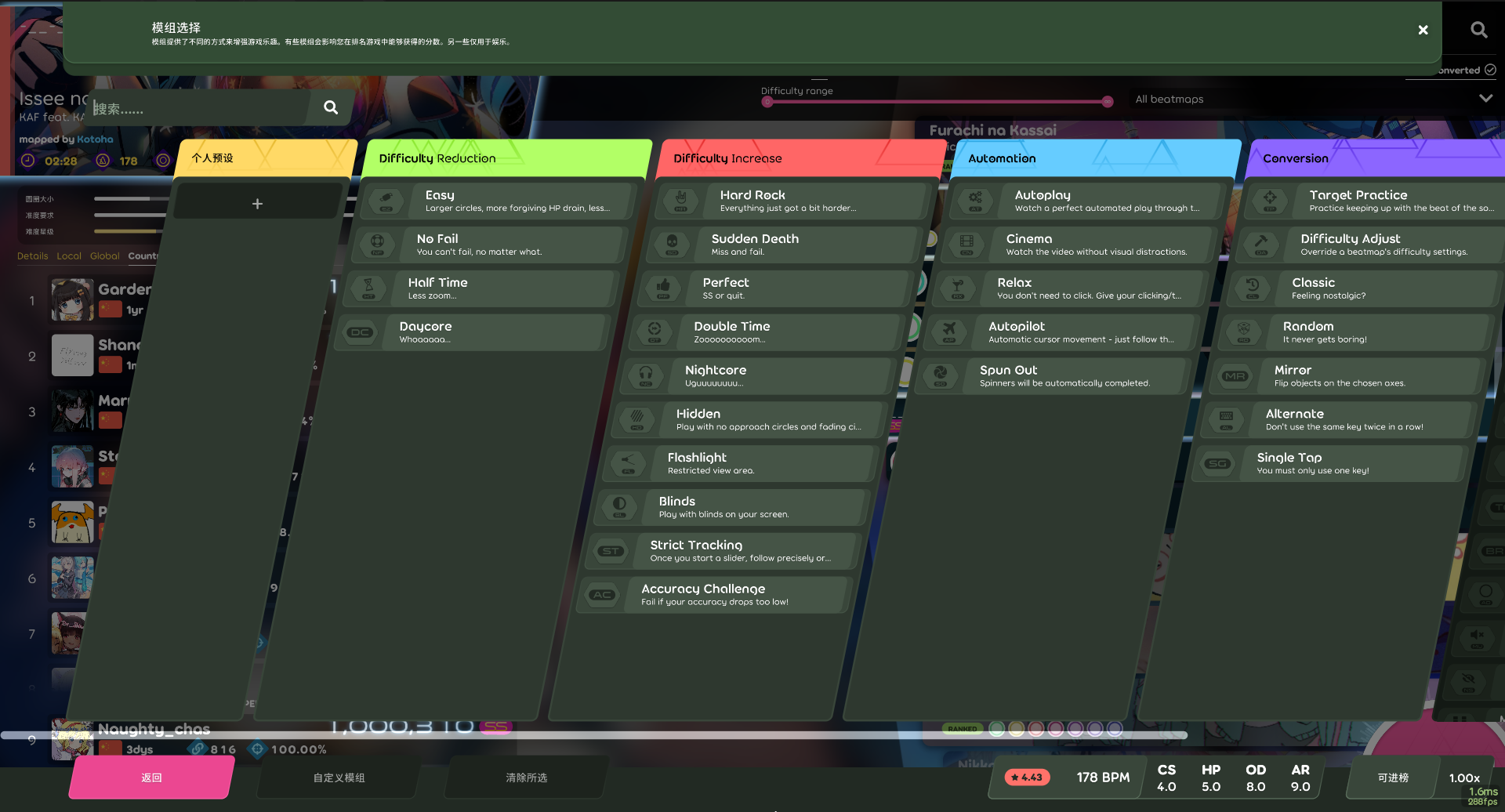The image size is (1505, 812).
Task: Click the Flashlight mod icon
Action: pos(628,464)
